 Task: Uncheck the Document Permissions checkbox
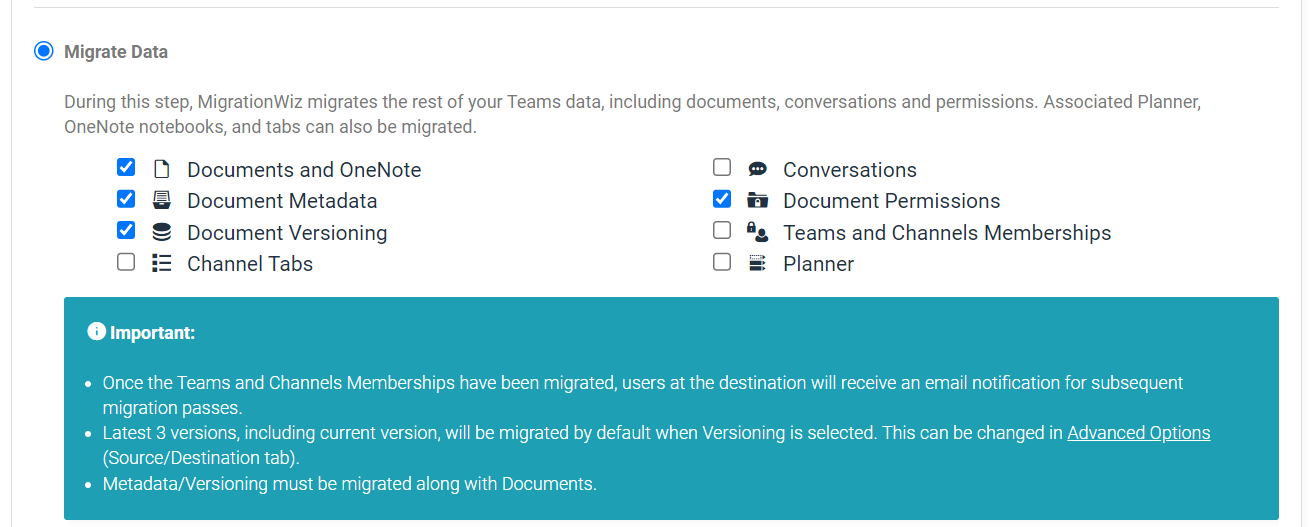pyautogui.click(x=722, y=199)
